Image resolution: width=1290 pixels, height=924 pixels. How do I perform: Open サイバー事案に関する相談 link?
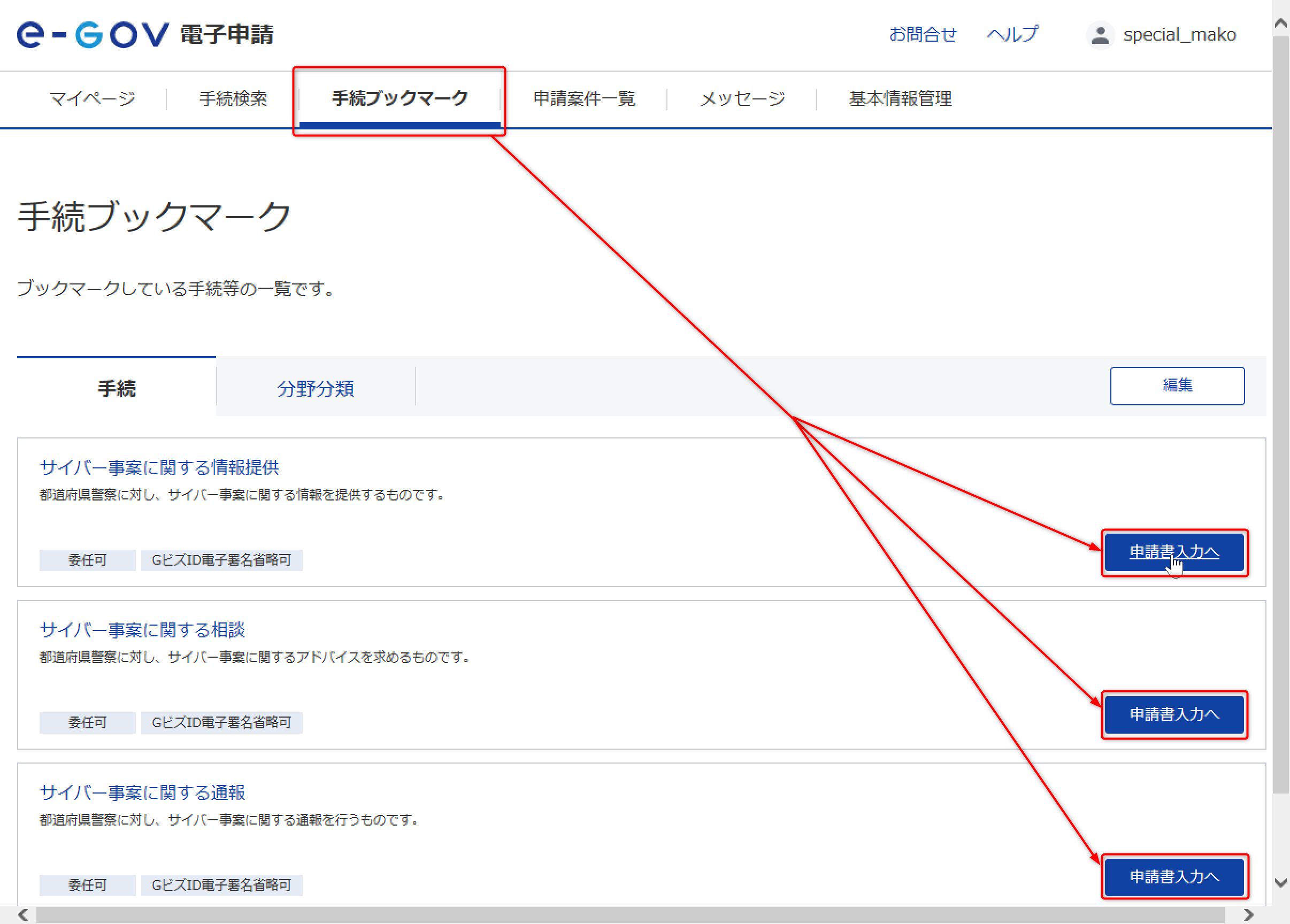pos(142,629)
